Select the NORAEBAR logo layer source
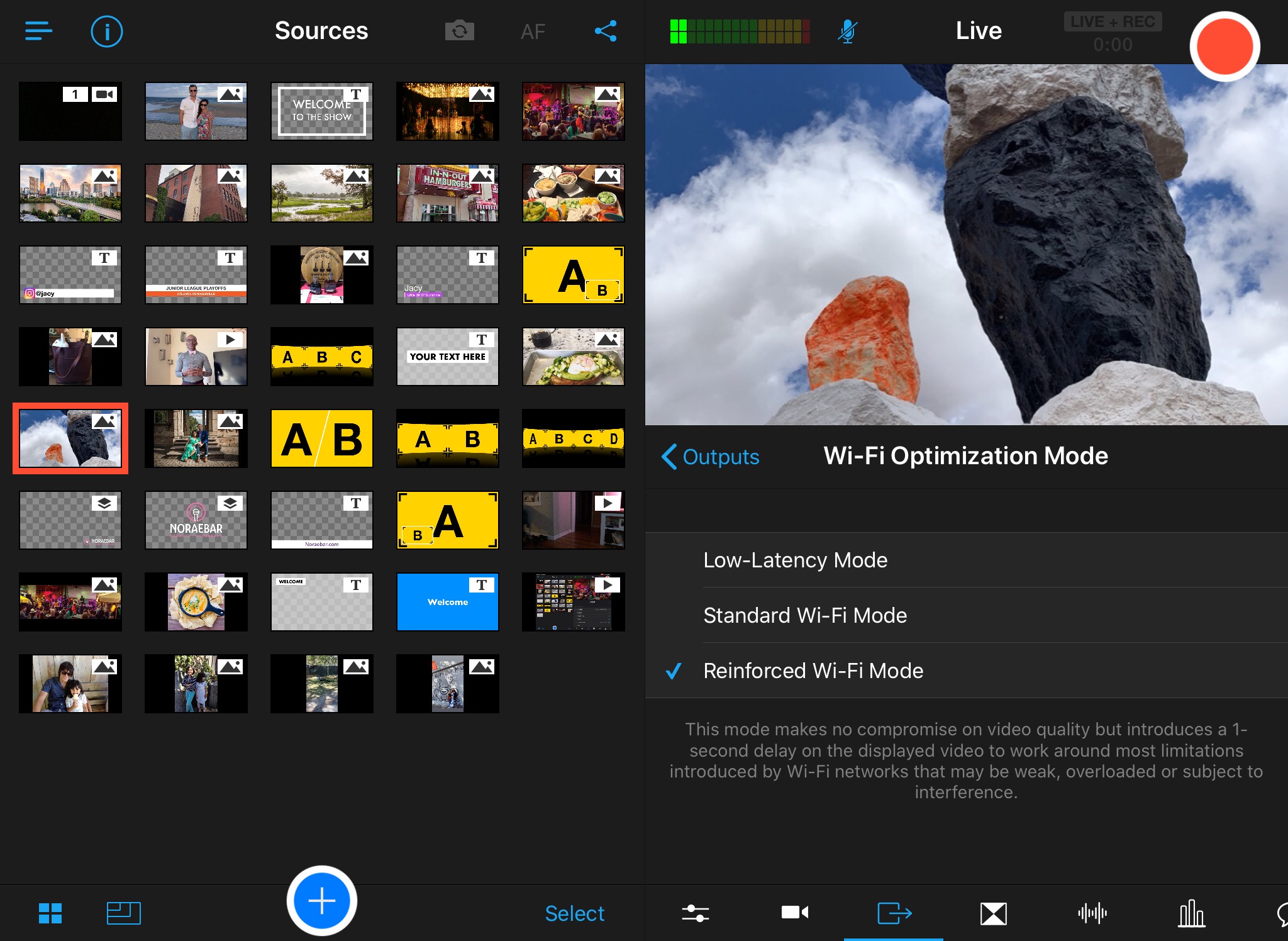The height and width of the screenshot is (941, 1288). [x=196, y=520]
